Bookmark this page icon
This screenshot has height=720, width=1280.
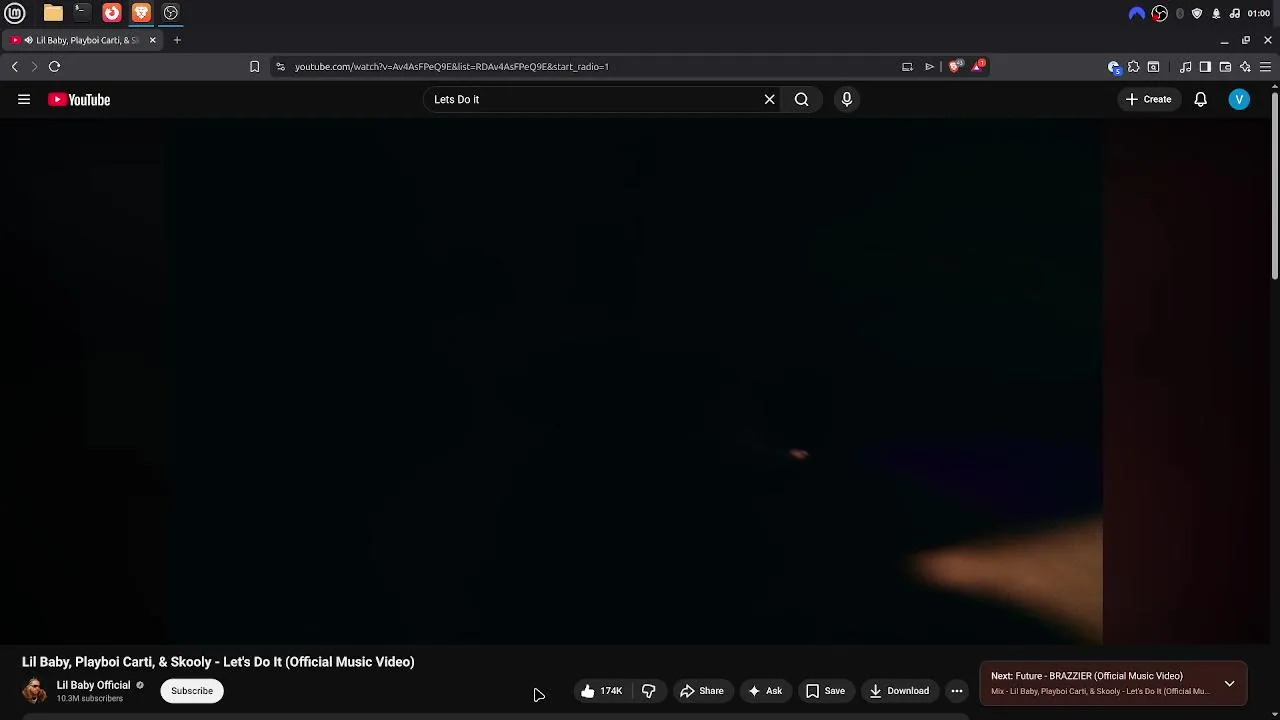coord(254,67)
